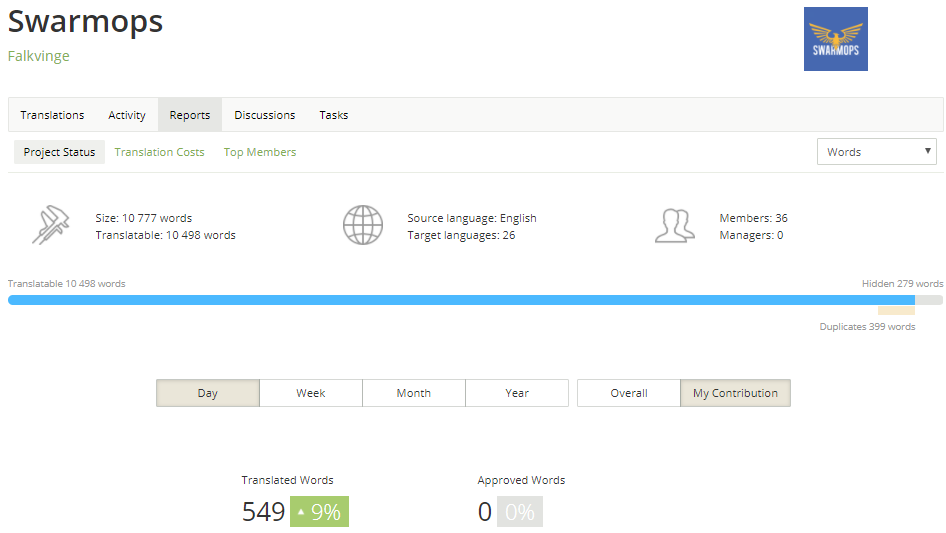
Task: Show Overall statistics
Action: coord(629,393)
